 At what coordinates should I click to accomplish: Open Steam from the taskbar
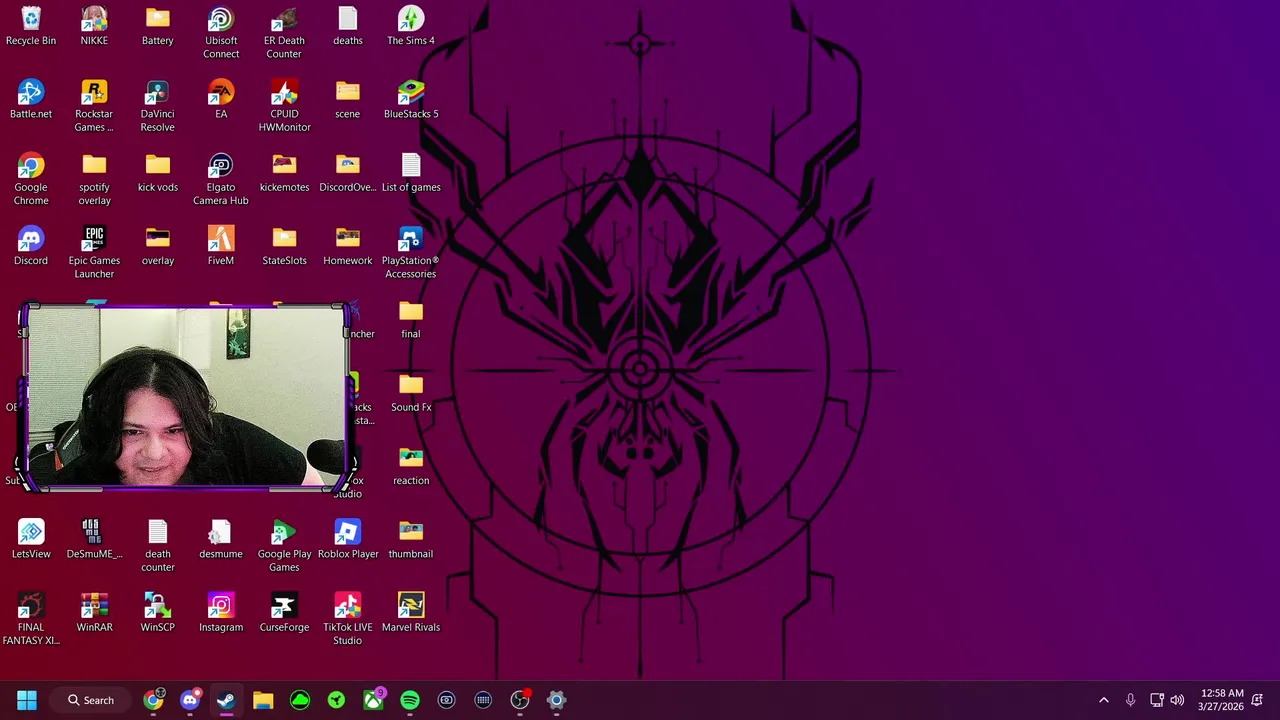point(226,700)
